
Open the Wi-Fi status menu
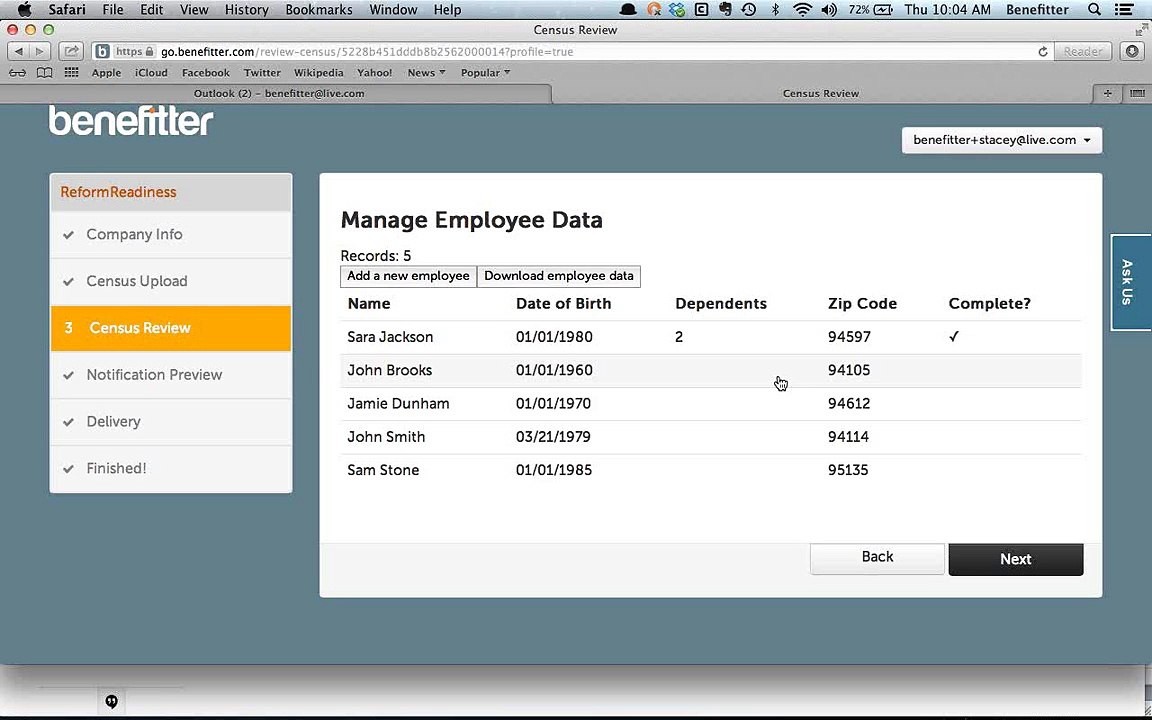pyautogui.click(x=802, y=10)
